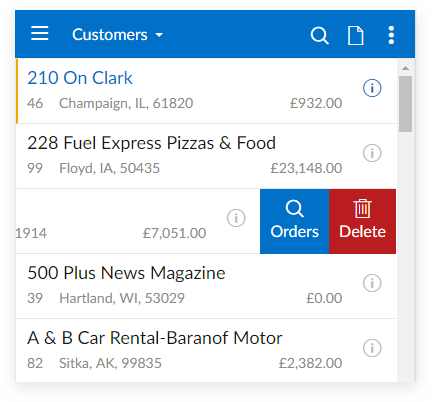Click the Customers title in header
The image size is (432, 402).
(x=110, y=35)
